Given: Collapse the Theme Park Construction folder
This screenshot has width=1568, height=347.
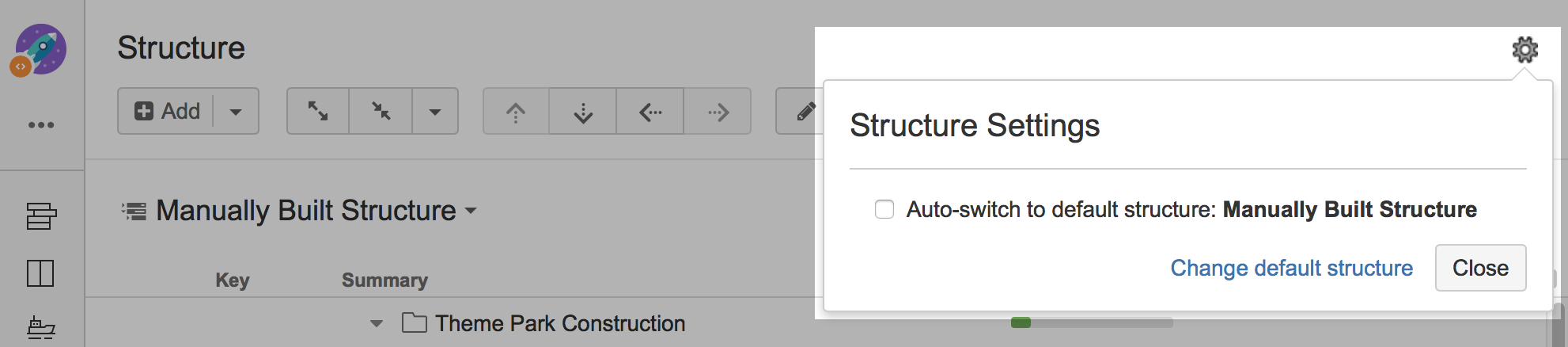Looking at the screenshot, I should coord(377,323).
